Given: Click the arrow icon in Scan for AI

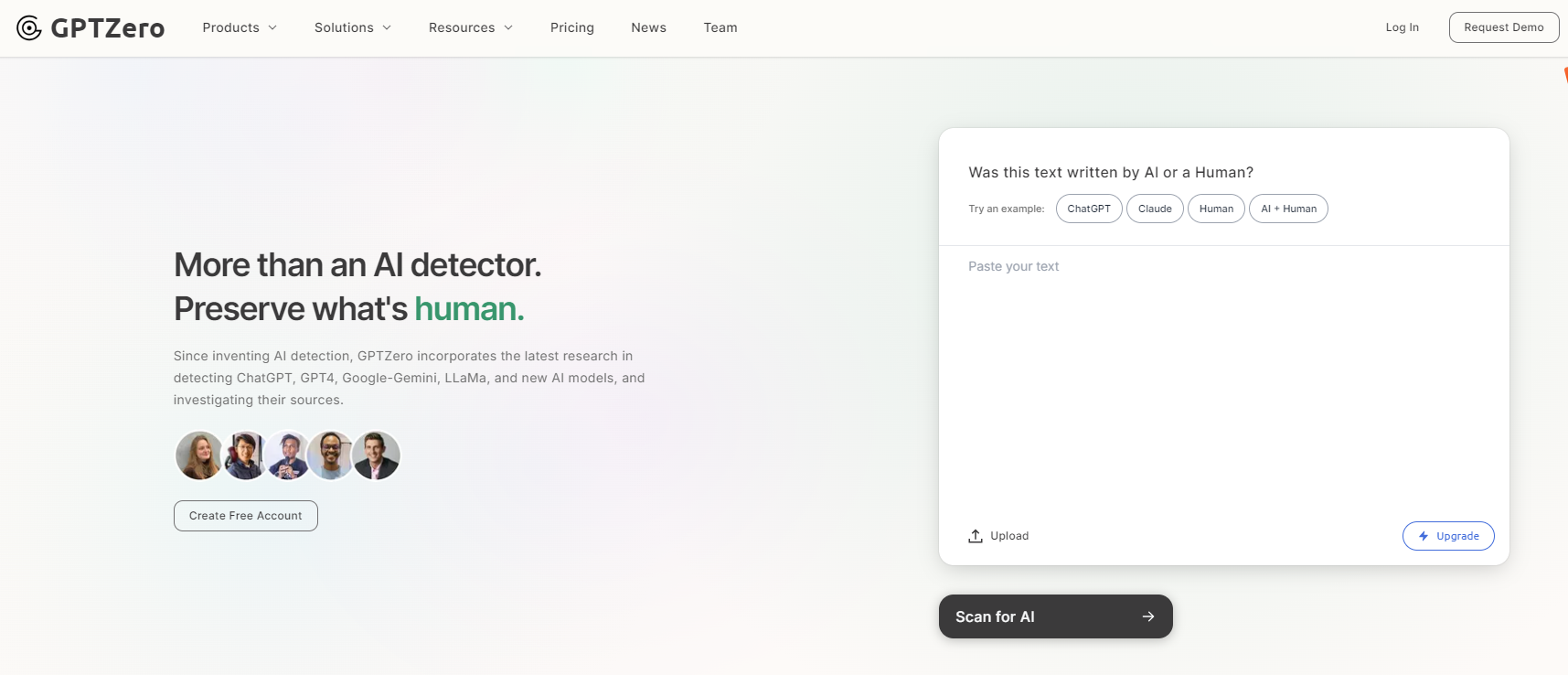Looking at the screenshot, I should click(x=1148, y=616).
